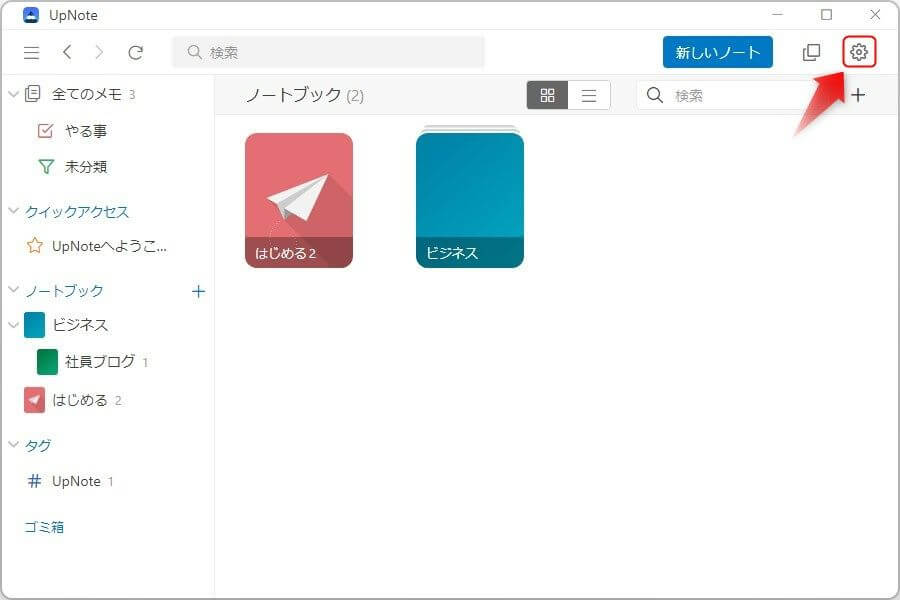
Task: Collapse the ノートブック sidebar section
Action: [14, 290]
